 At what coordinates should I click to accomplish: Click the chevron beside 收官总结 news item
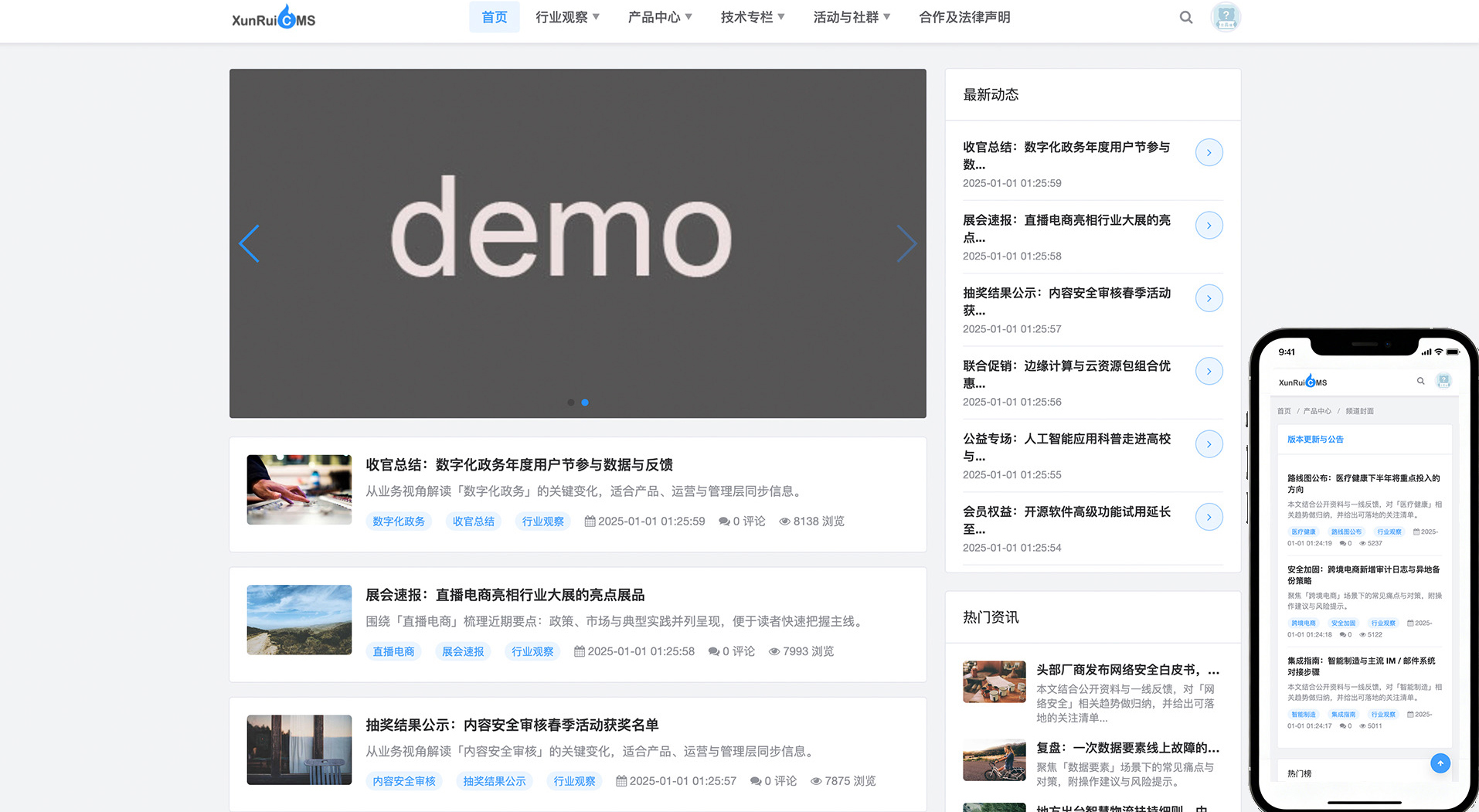pos(1209,152)
